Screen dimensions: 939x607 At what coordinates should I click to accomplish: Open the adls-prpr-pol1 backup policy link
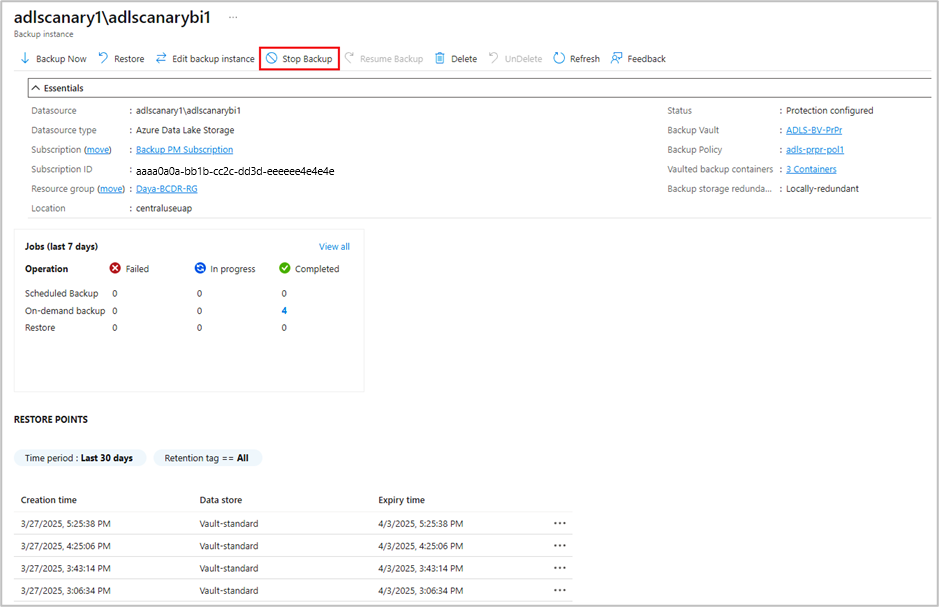pos(815,150)
